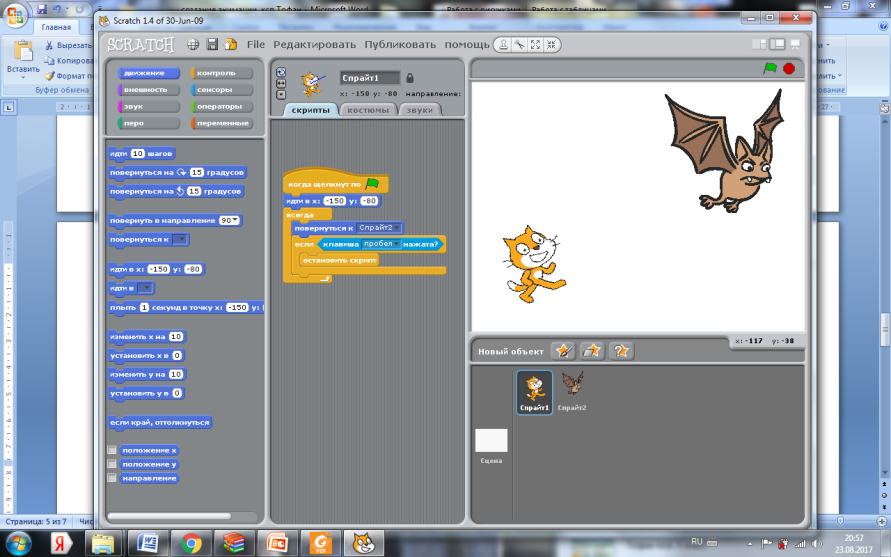
Task: Choose new sprite from file folder-star button
Action: [x=592, y=350]
